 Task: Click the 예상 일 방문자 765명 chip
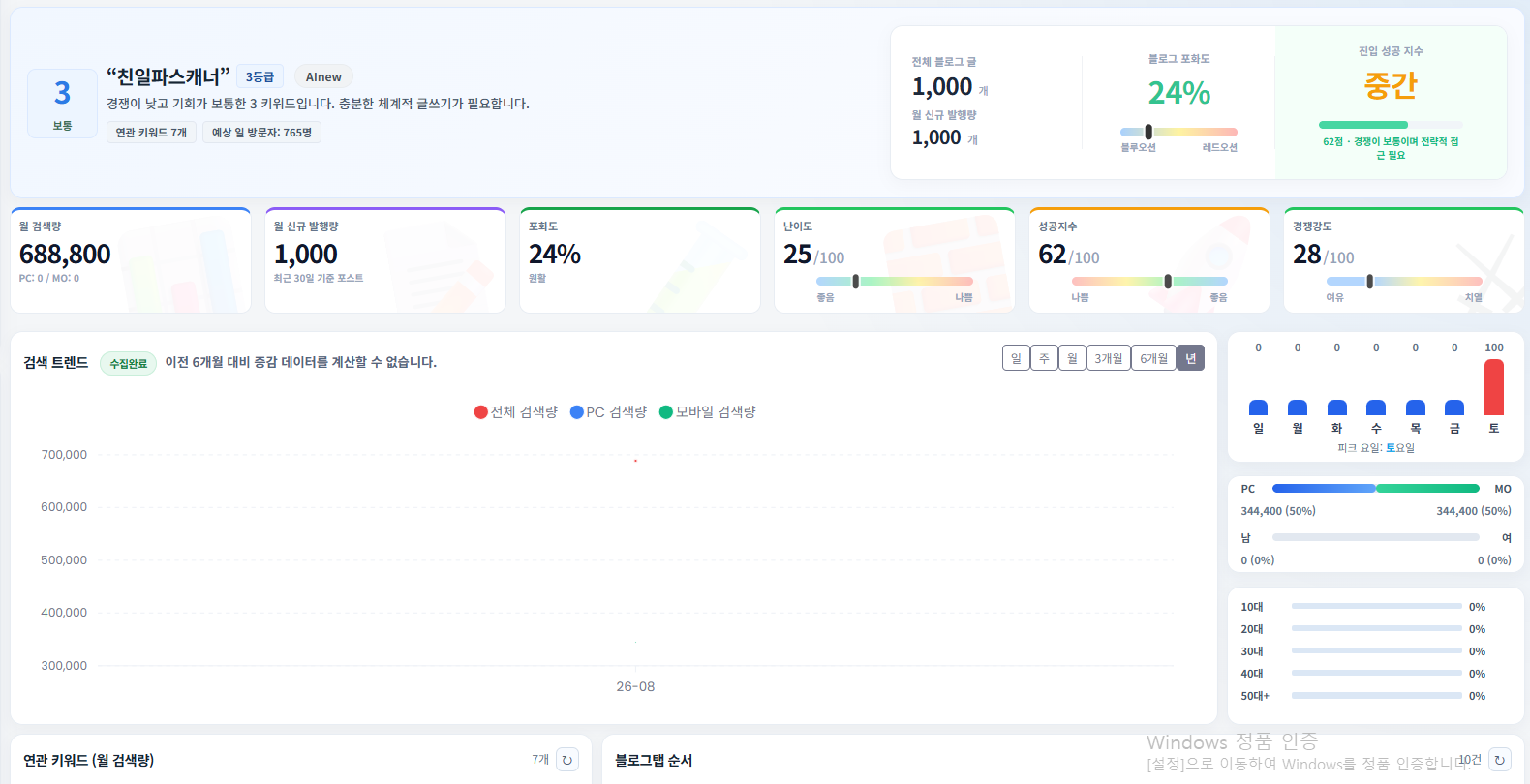pos(261,133)
